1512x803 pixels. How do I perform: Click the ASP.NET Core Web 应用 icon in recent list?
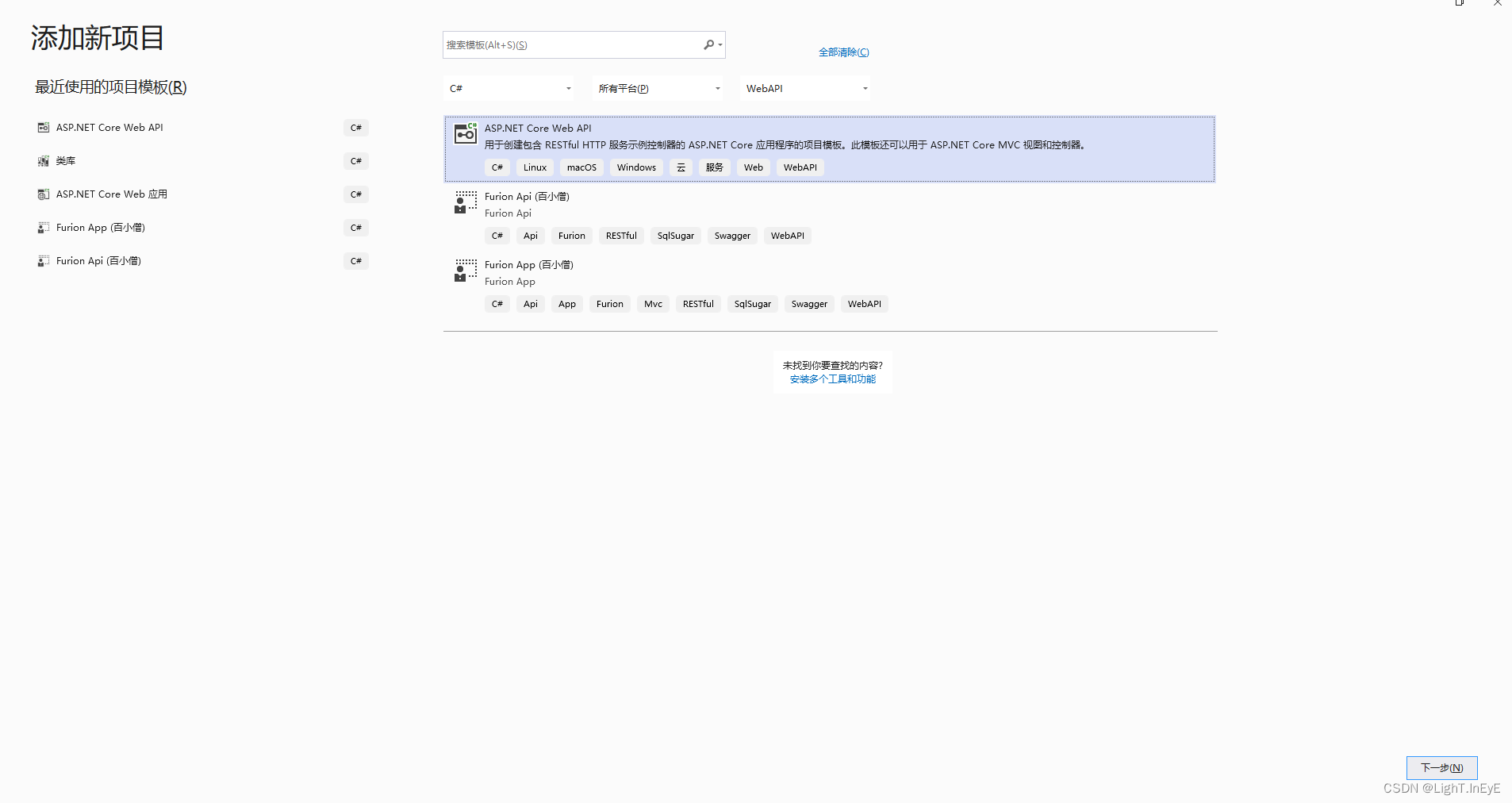coord(44,194)
